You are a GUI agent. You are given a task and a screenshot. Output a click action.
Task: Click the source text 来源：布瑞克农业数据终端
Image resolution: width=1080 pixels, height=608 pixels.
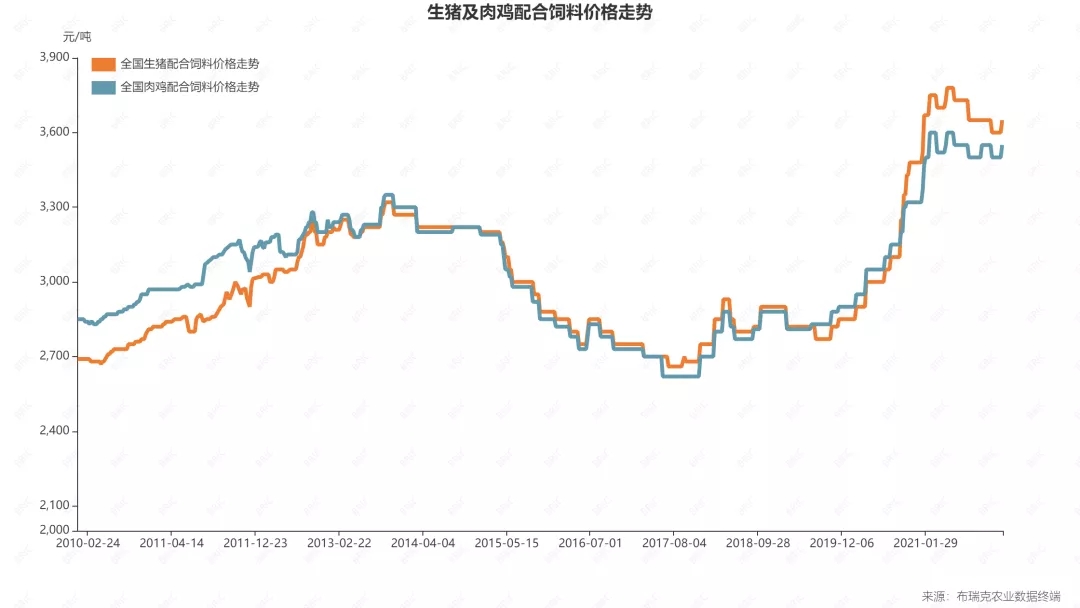pos(991,596)
